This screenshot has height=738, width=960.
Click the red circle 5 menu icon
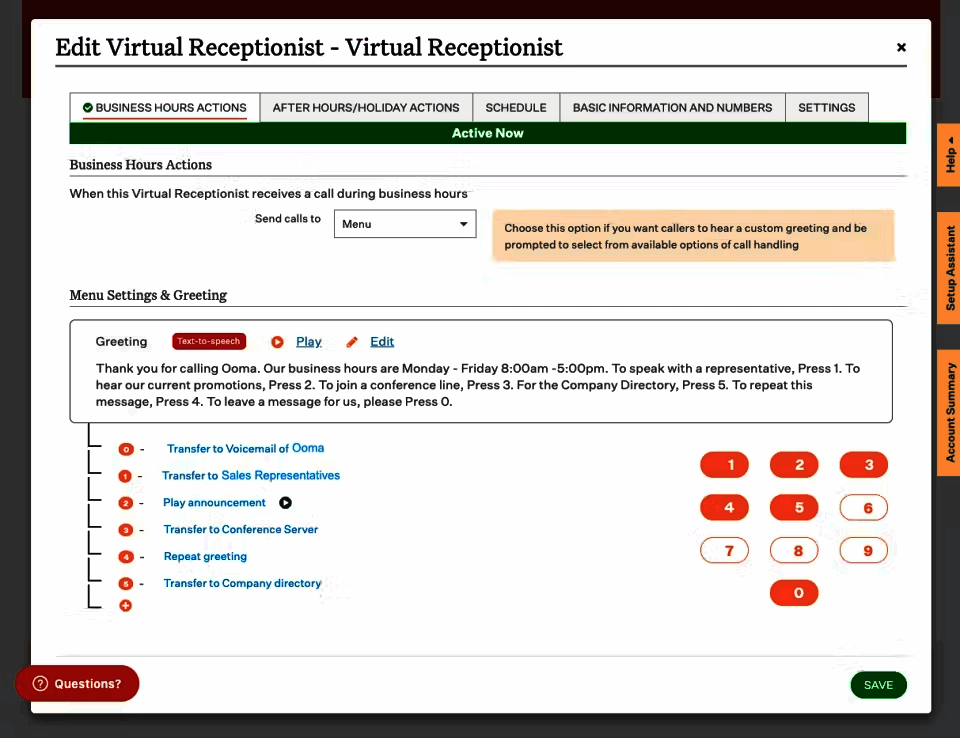[126, 584]
